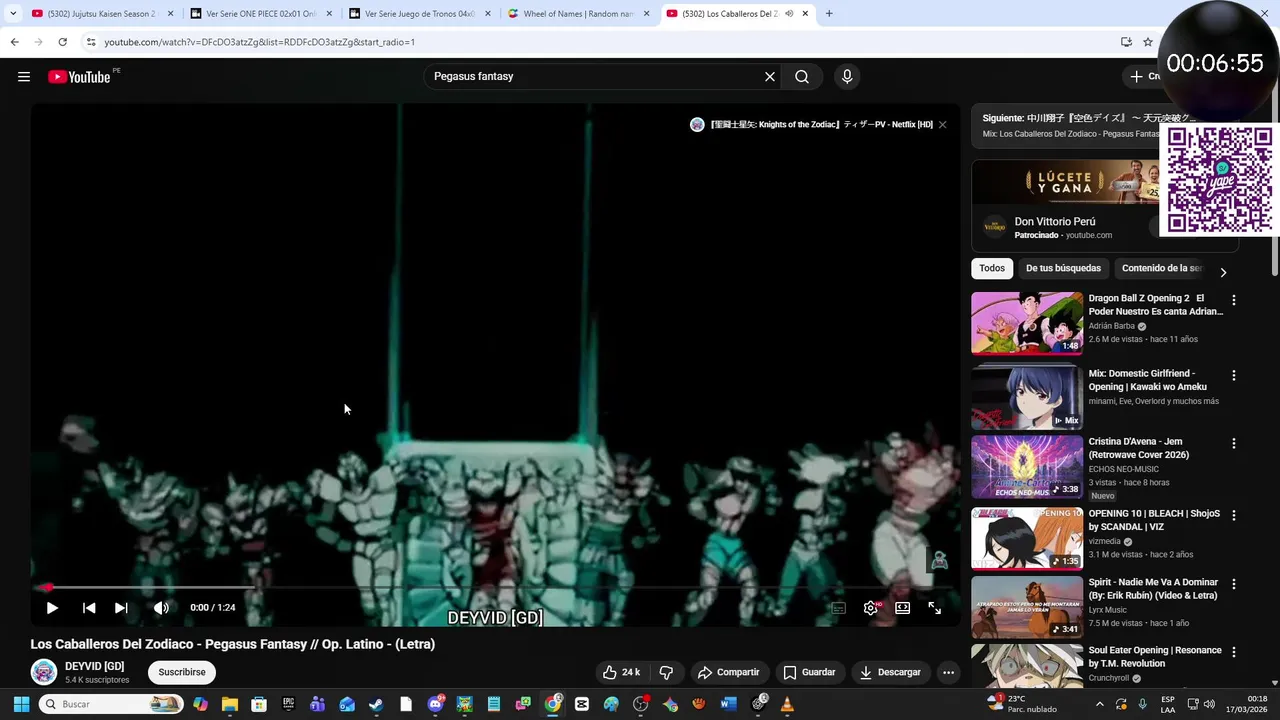Open more actions ellipsis menu
Screen dimensions: 1280x720
point(948,672)
